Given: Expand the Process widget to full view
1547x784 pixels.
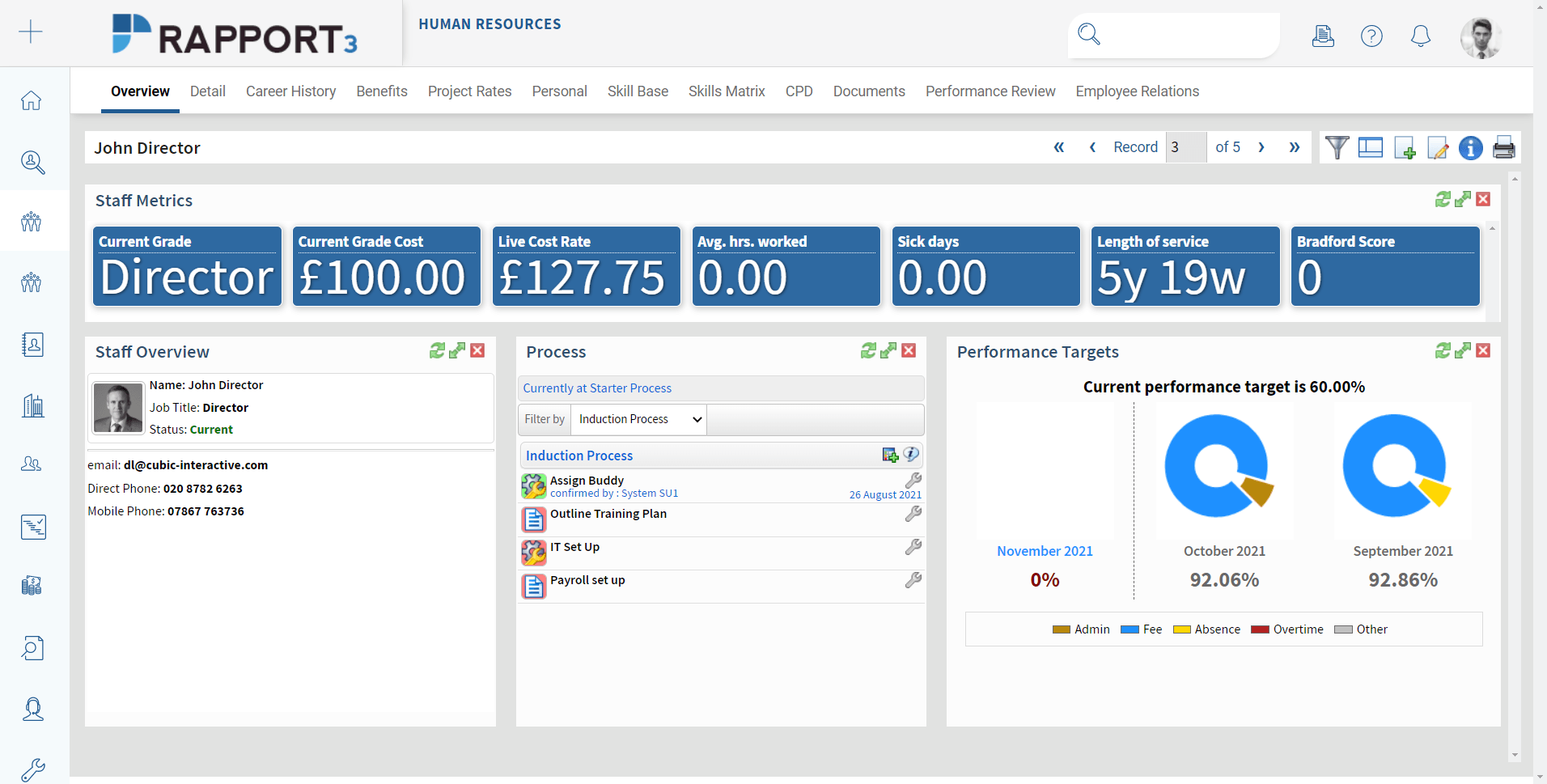Looking at the screenshot, I should pos(888,350).
